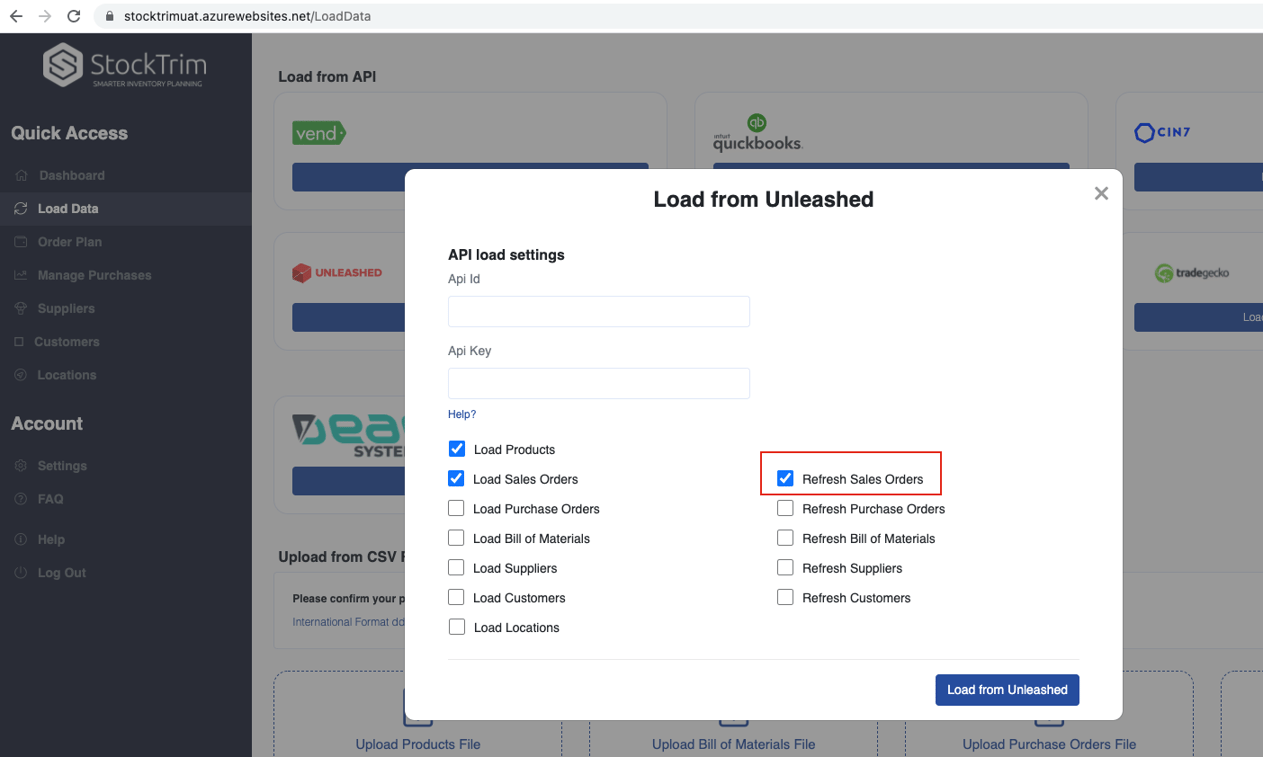Click the browser back arrow
Image resolution: width=1263 pixels, height=757 pixels.
16,16
